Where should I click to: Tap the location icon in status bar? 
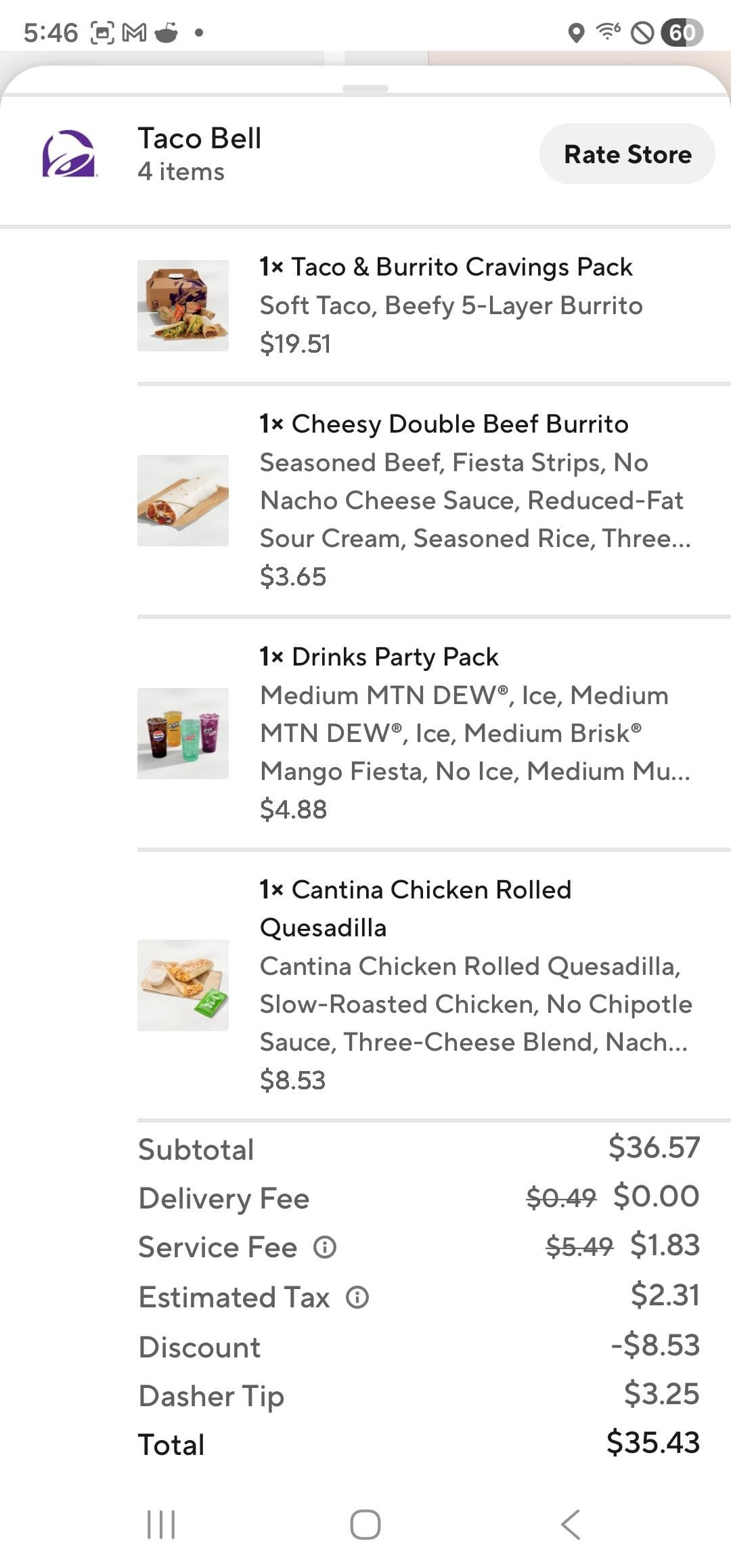(x=576, y=32)
